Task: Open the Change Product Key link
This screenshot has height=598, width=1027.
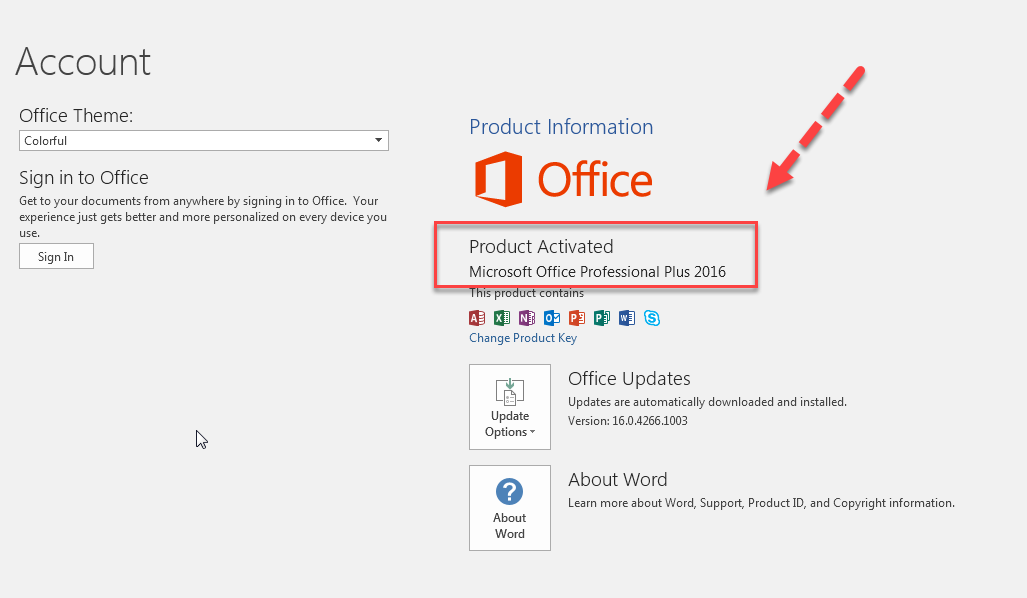Action: pos(523,338)
